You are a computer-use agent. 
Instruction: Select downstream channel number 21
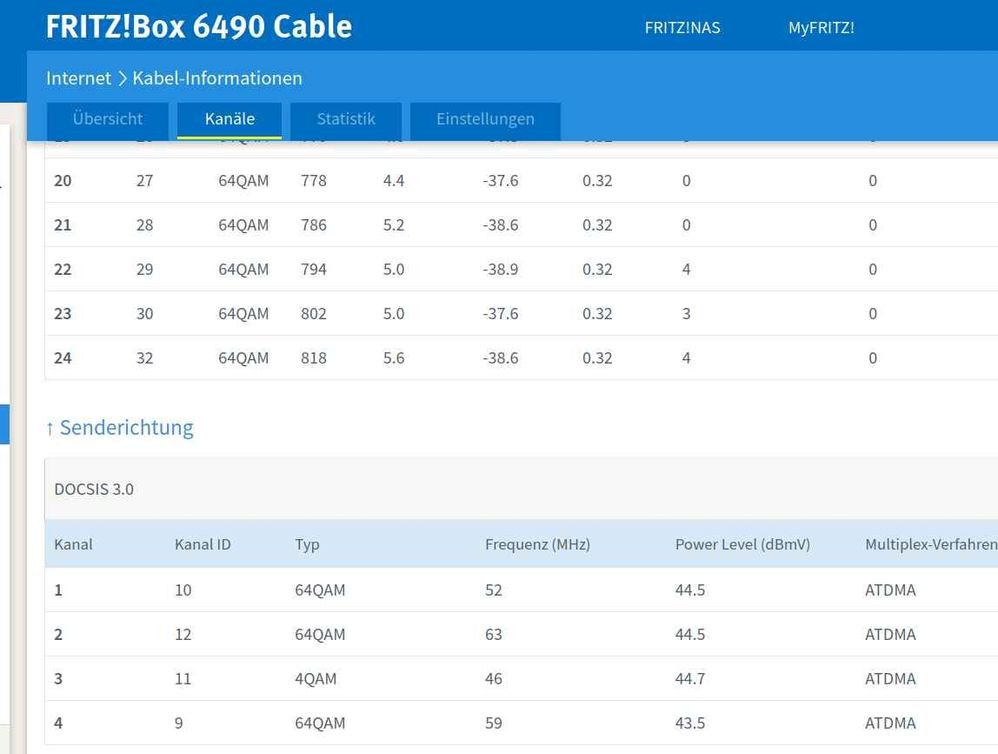click(x=62, y=225)
